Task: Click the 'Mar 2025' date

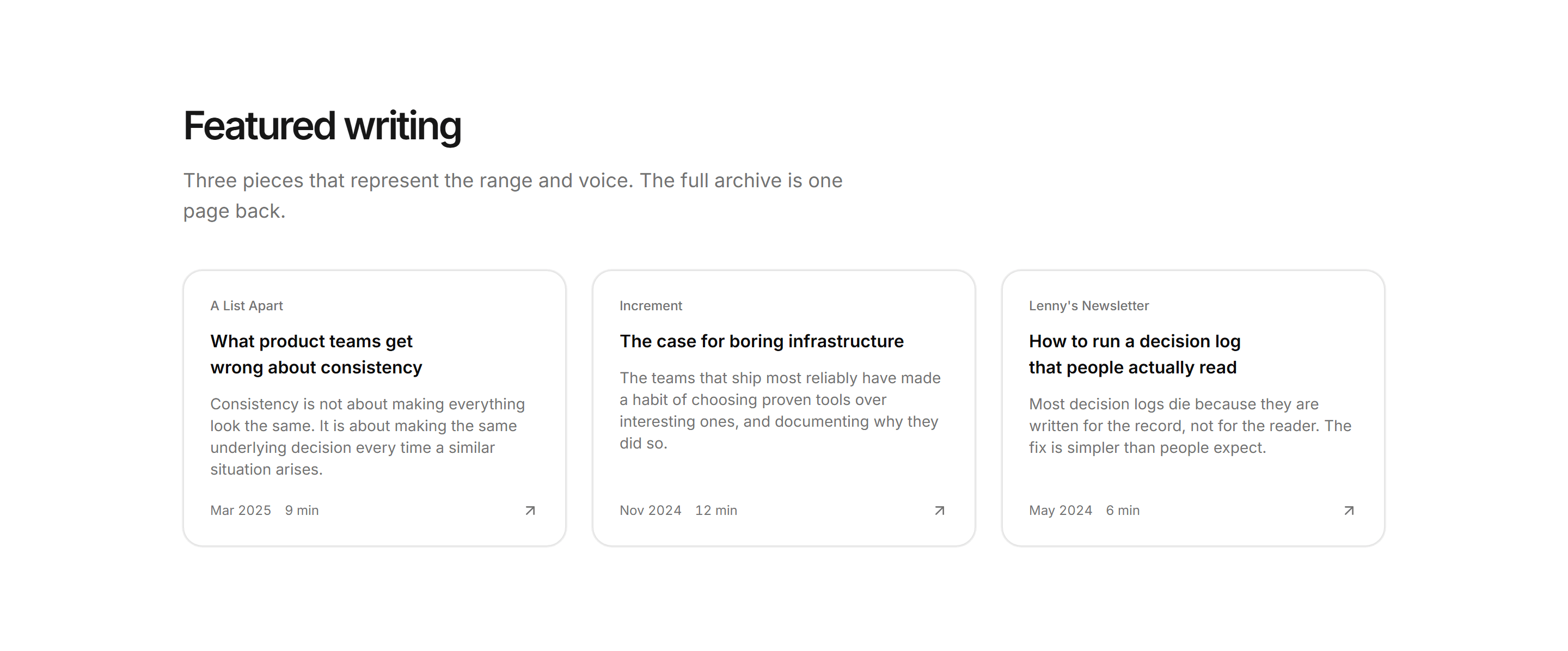Action: tap(241, 511)
